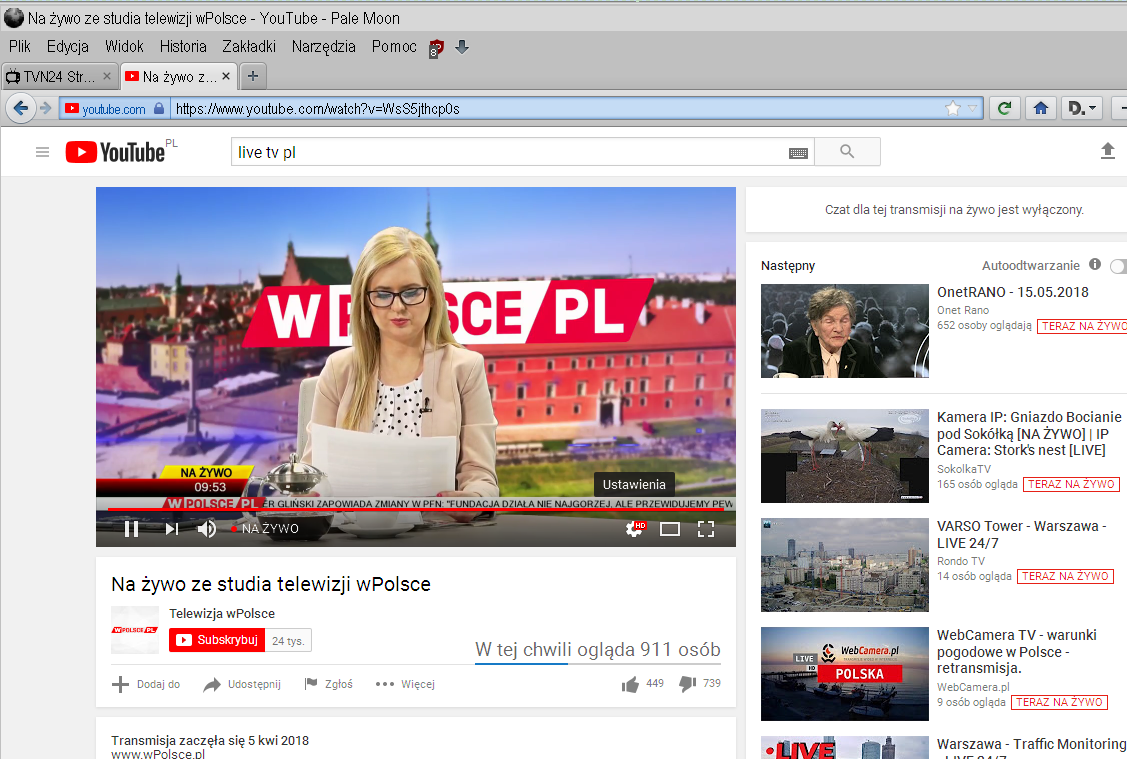Jump to live via NA ŻYWO indicator
Screen dimensions: 1127x759
[x=265, y=528]
